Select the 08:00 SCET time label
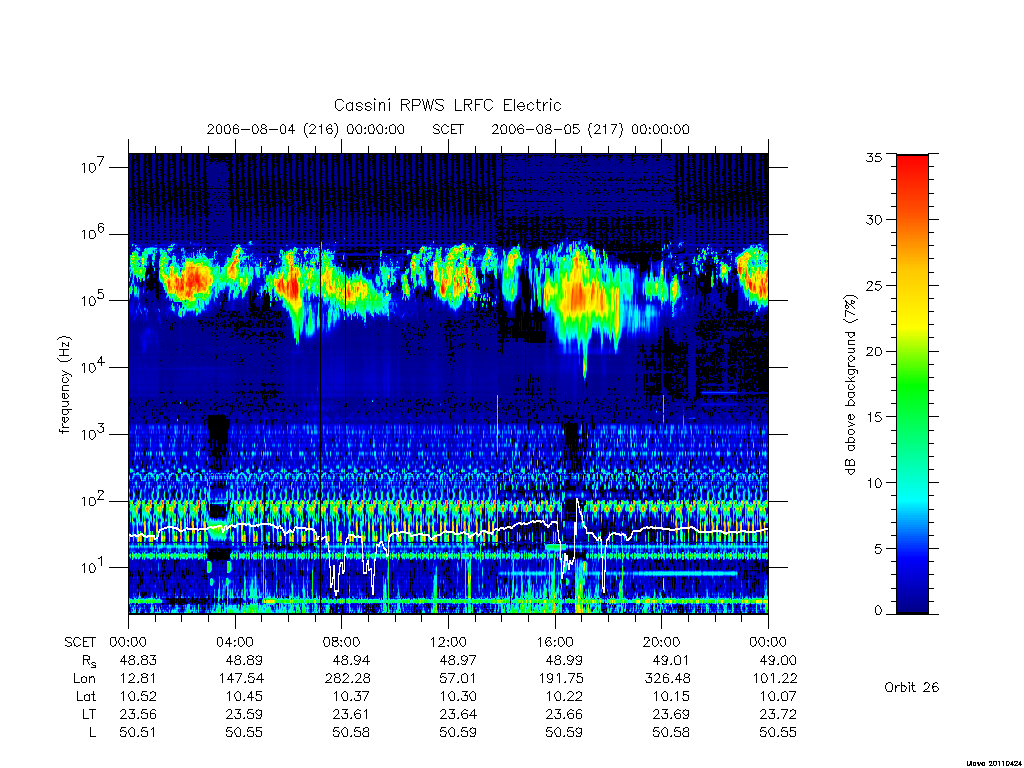Viewport: 1024px width, 768px height. coord(342,642)
